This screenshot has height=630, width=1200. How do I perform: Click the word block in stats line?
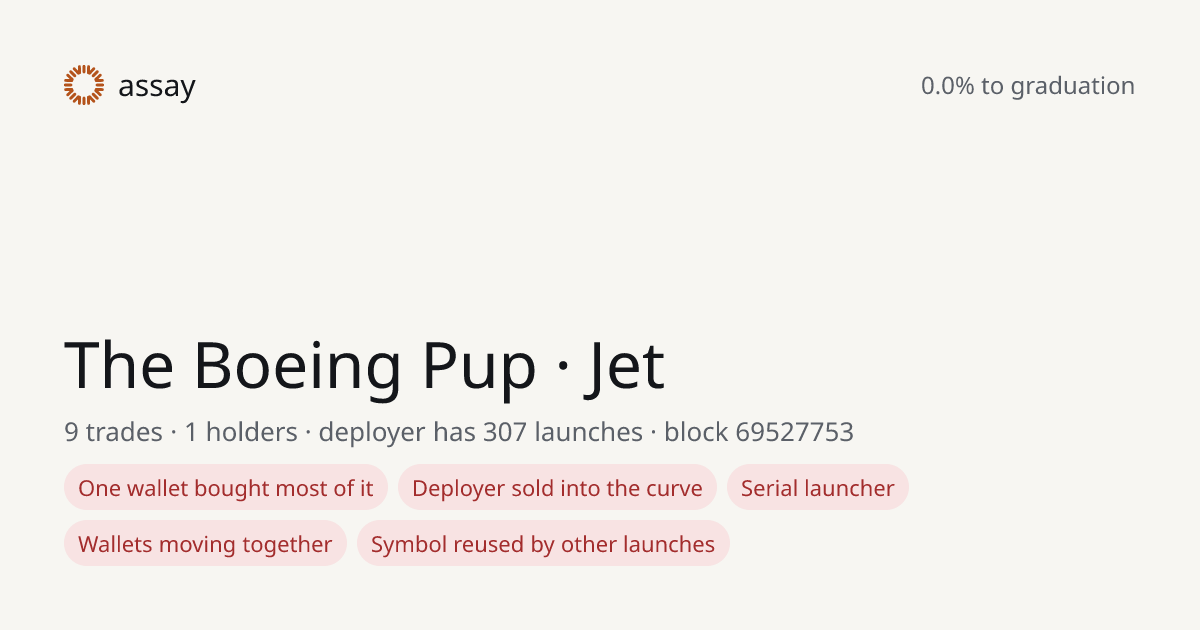coord(696,432)
